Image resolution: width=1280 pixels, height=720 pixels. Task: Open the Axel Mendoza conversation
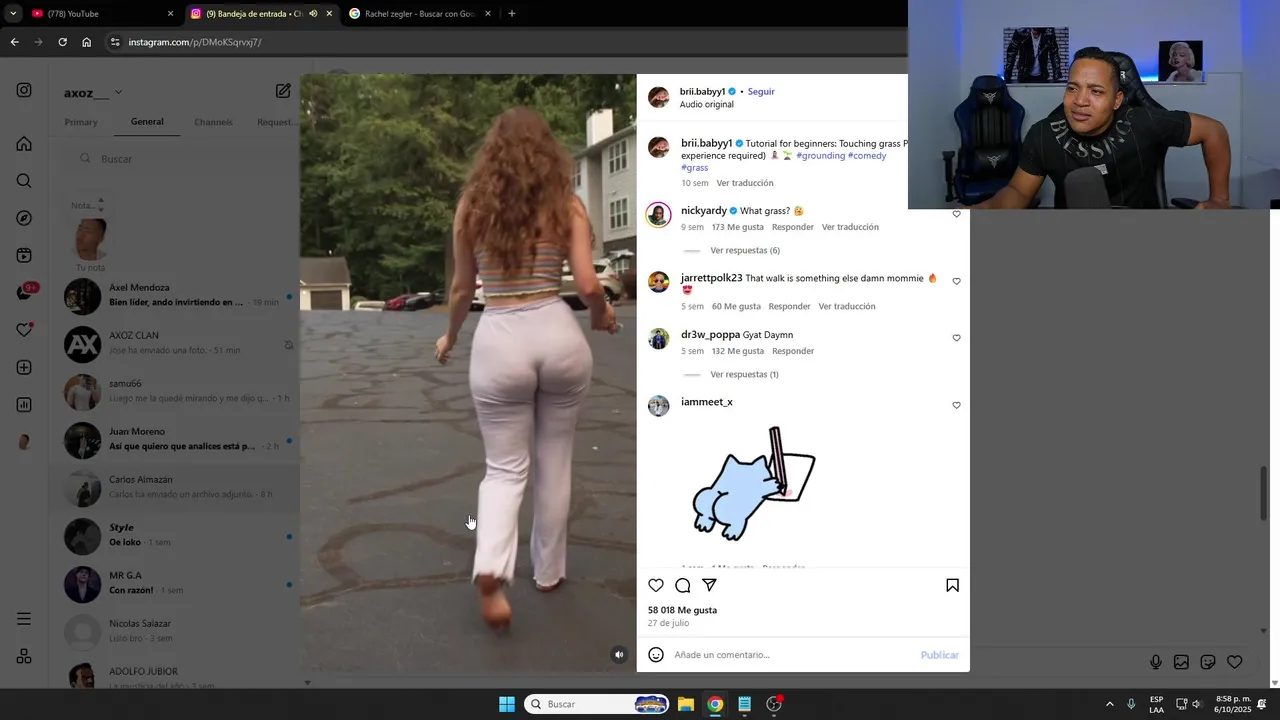(x=175, y=295)
